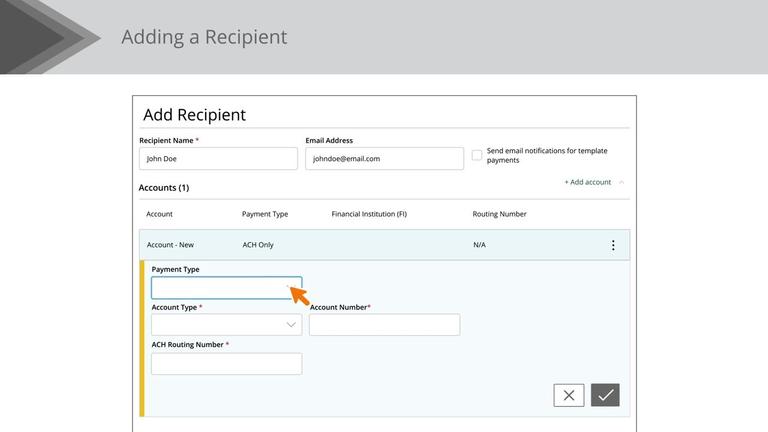The height and width of the screenshot is (432, 768).
Task: Click the Account column header
Action: [159, 214]
